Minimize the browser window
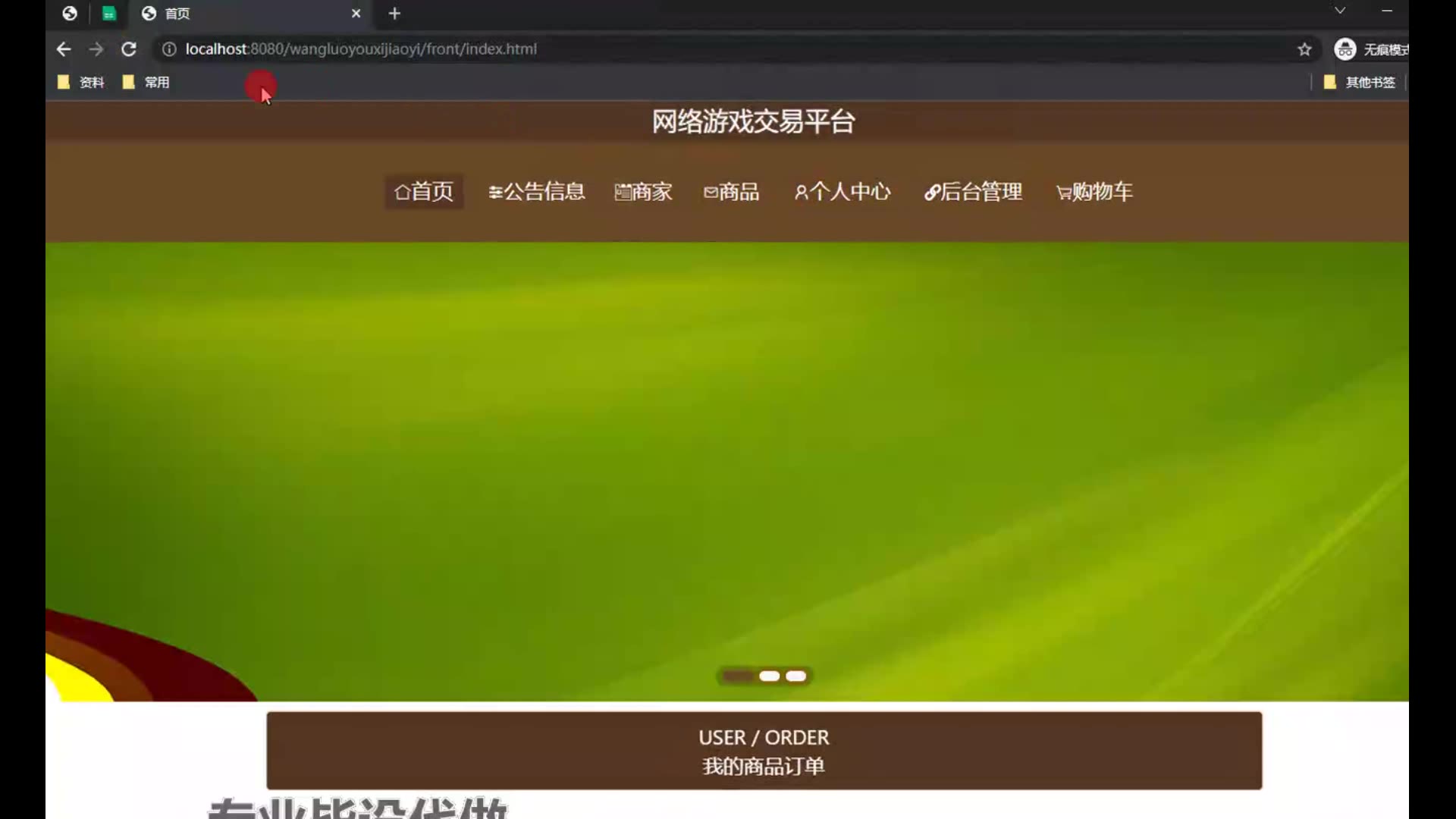 pos(1387,11)
